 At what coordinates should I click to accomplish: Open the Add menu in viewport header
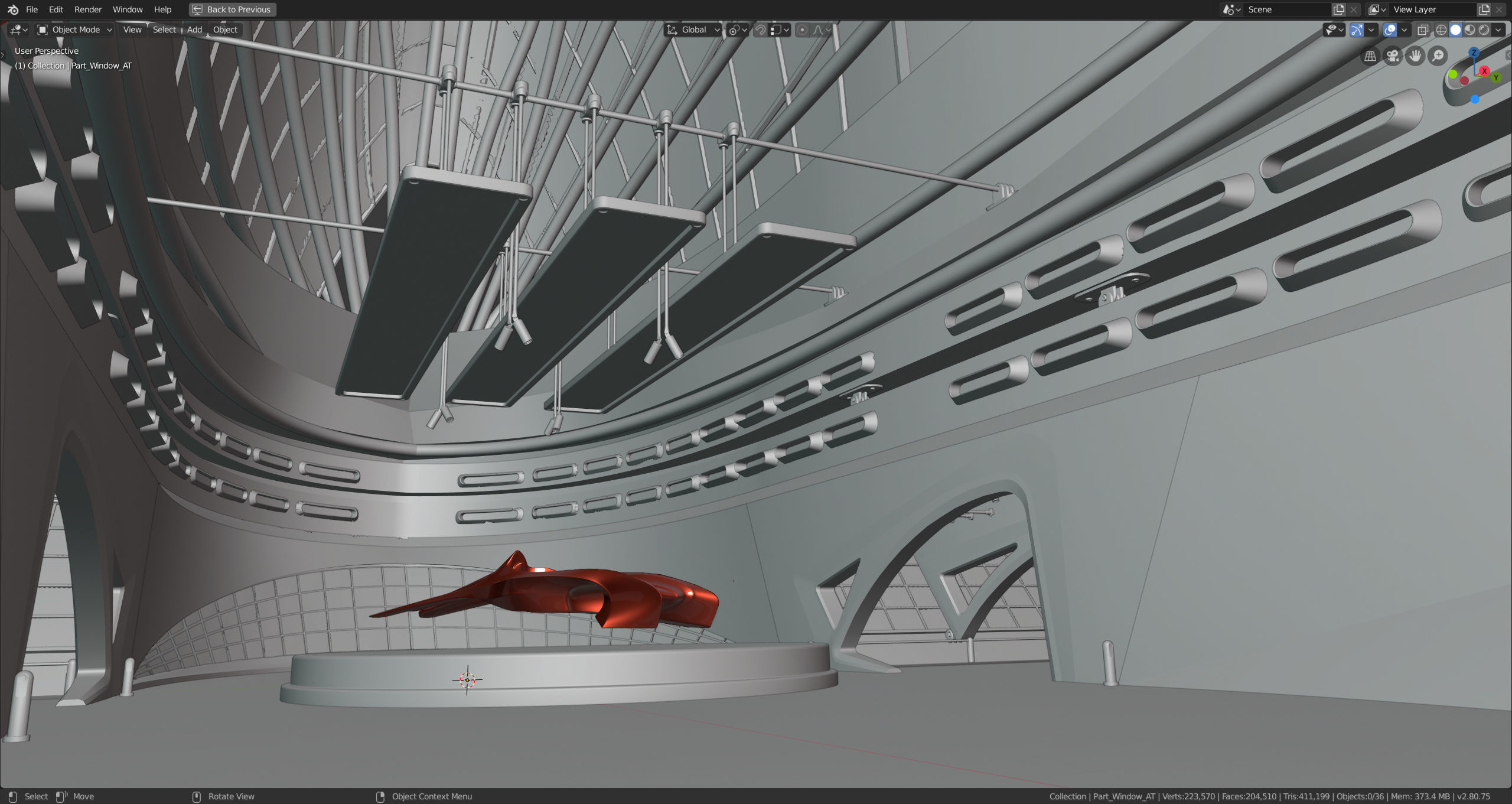(194, 30)
